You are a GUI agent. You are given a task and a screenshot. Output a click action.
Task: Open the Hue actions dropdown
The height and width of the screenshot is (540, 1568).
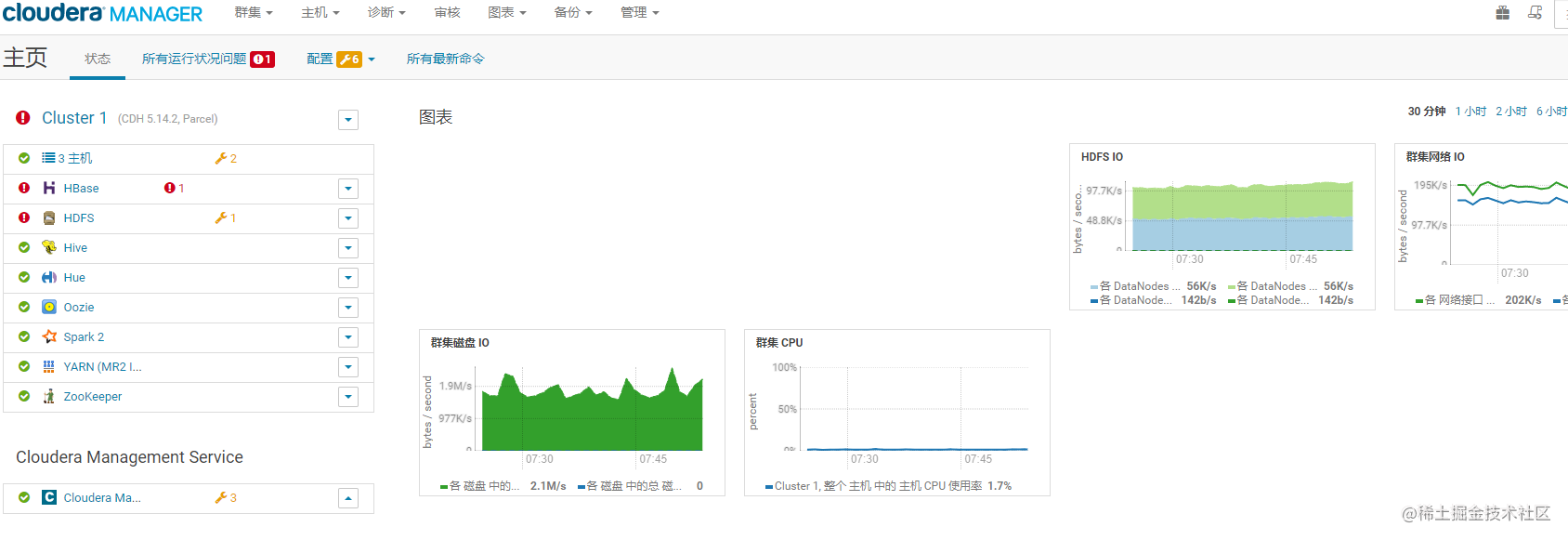coord(348,278)
